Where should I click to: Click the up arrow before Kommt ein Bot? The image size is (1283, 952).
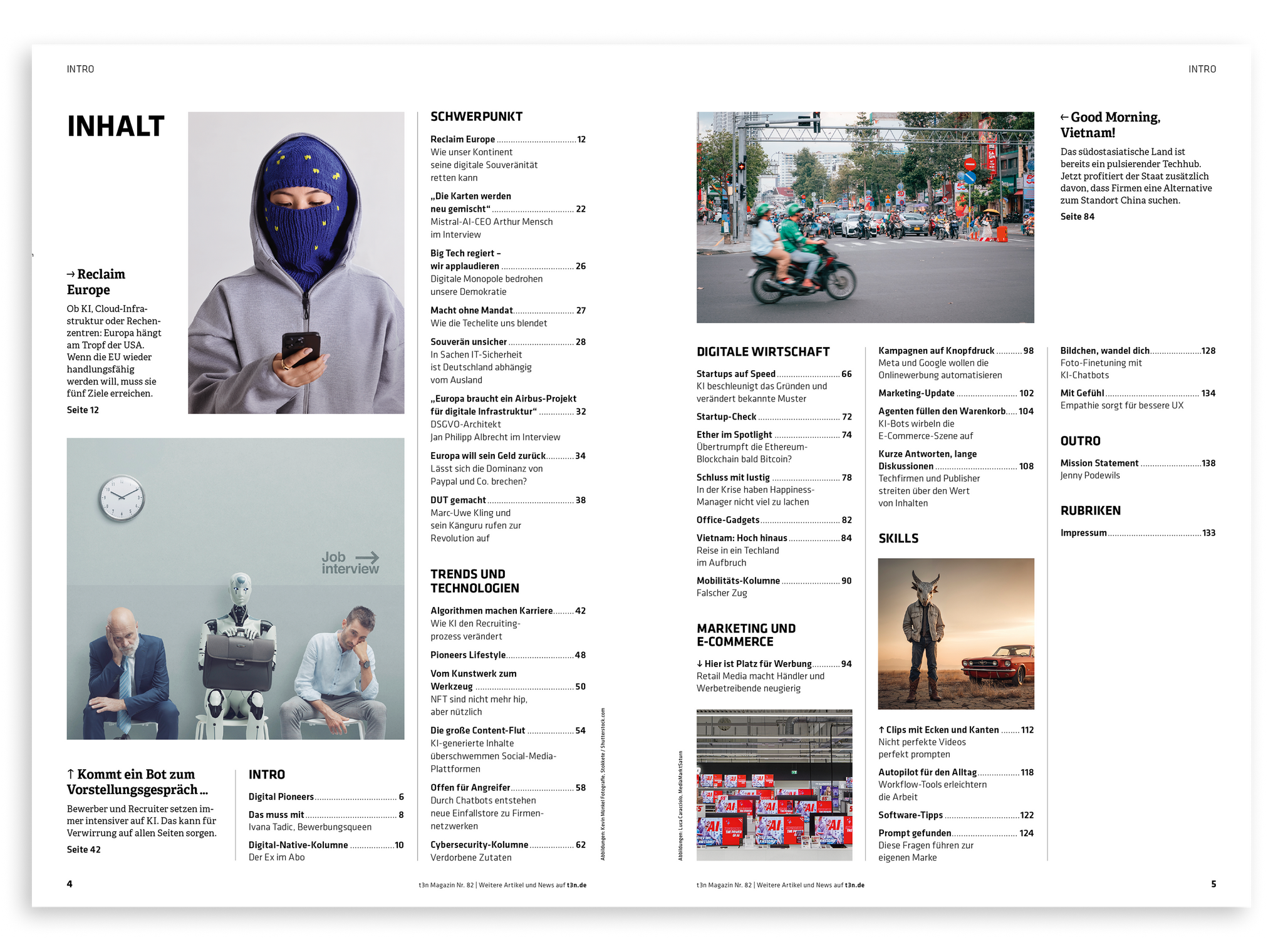point(71,774)
